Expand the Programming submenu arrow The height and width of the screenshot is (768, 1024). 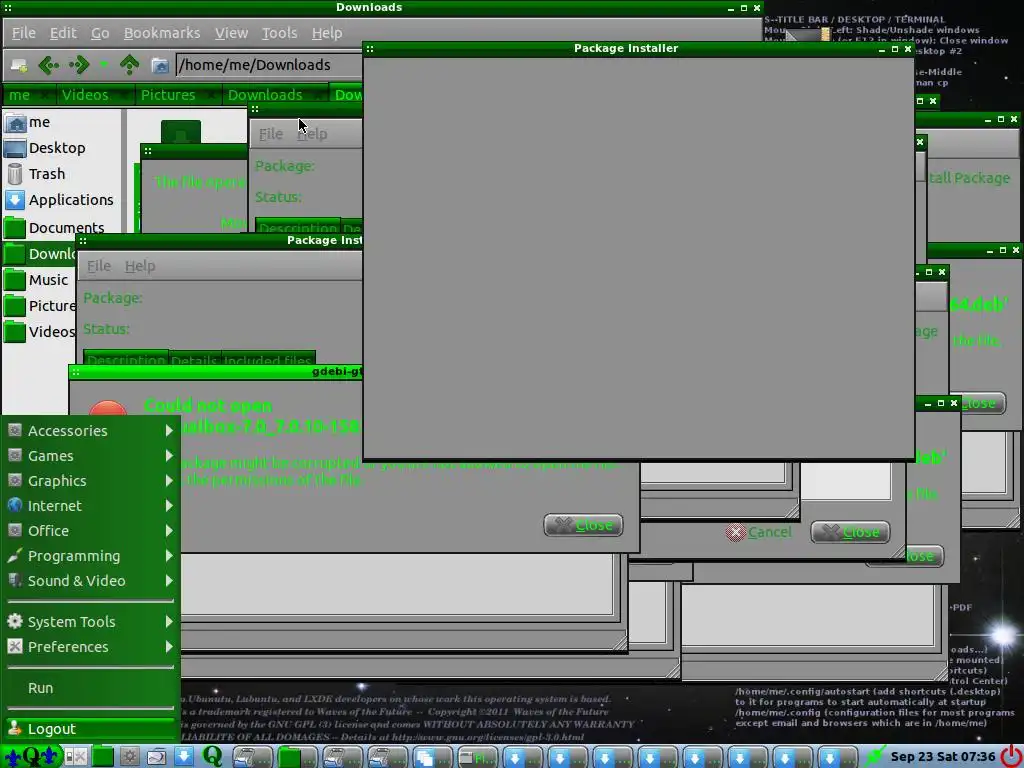[x=169, y=556]
